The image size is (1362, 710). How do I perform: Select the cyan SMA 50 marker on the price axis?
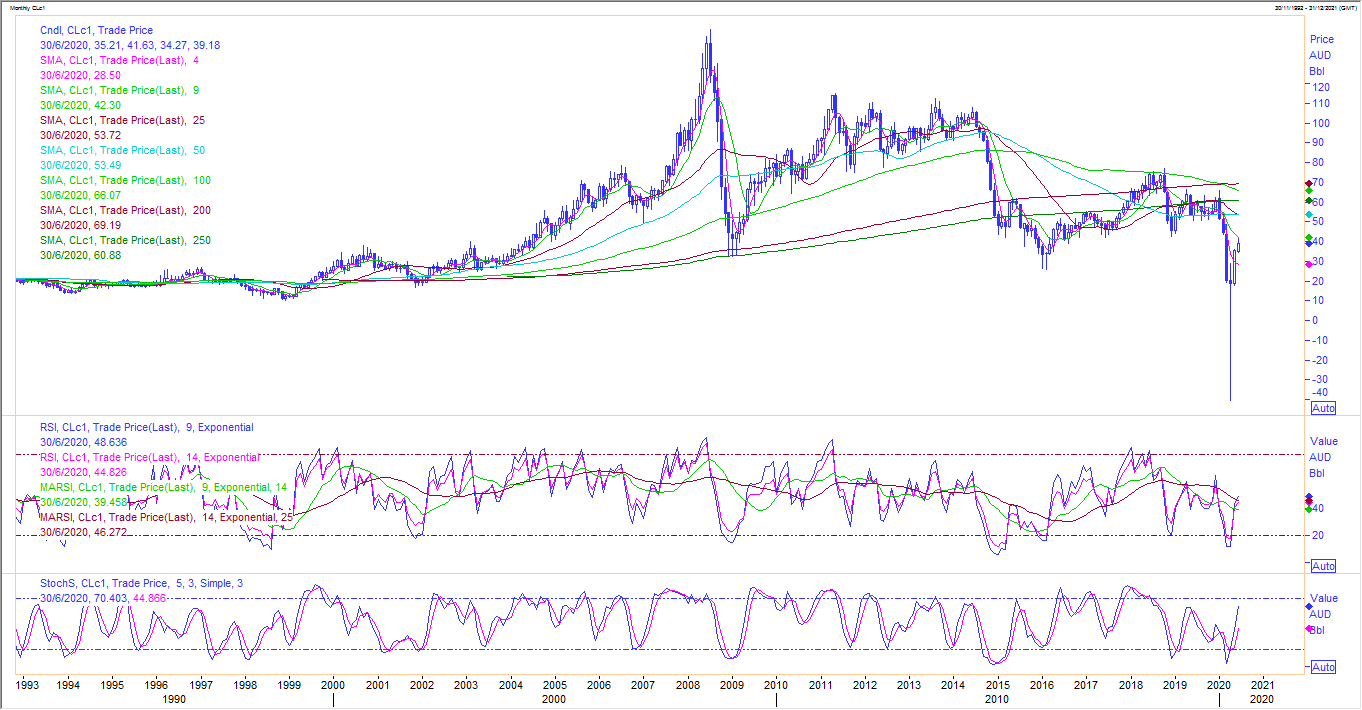pyautogui.click(x=1310, y=215)
